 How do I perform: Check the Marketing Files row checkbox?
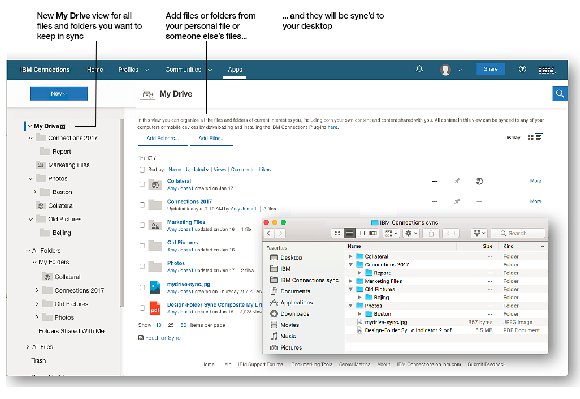(142, 225)
